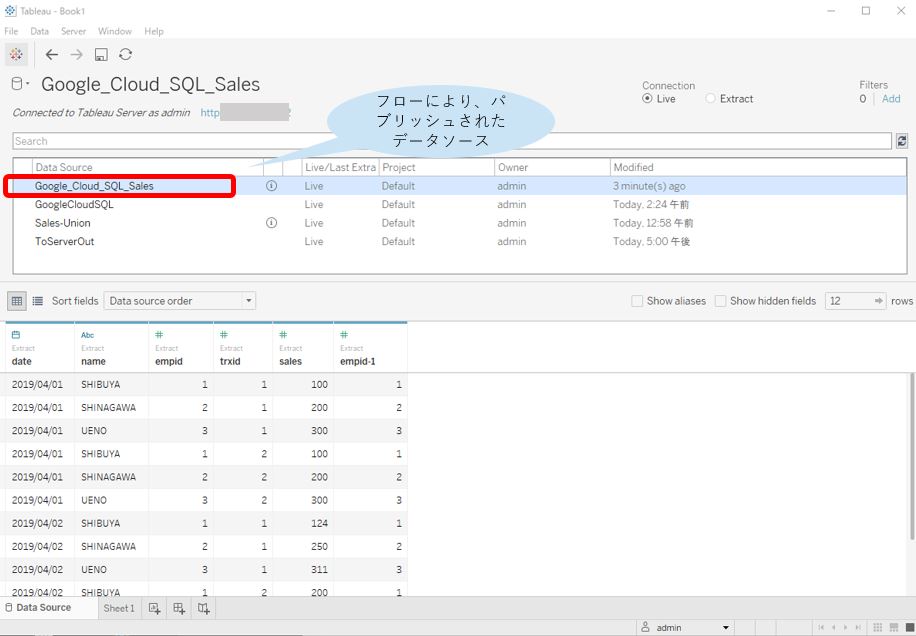Viewport: 916px width, 636px height.
Task: Select the Sales-Union data source row
Action: (460, 223)
